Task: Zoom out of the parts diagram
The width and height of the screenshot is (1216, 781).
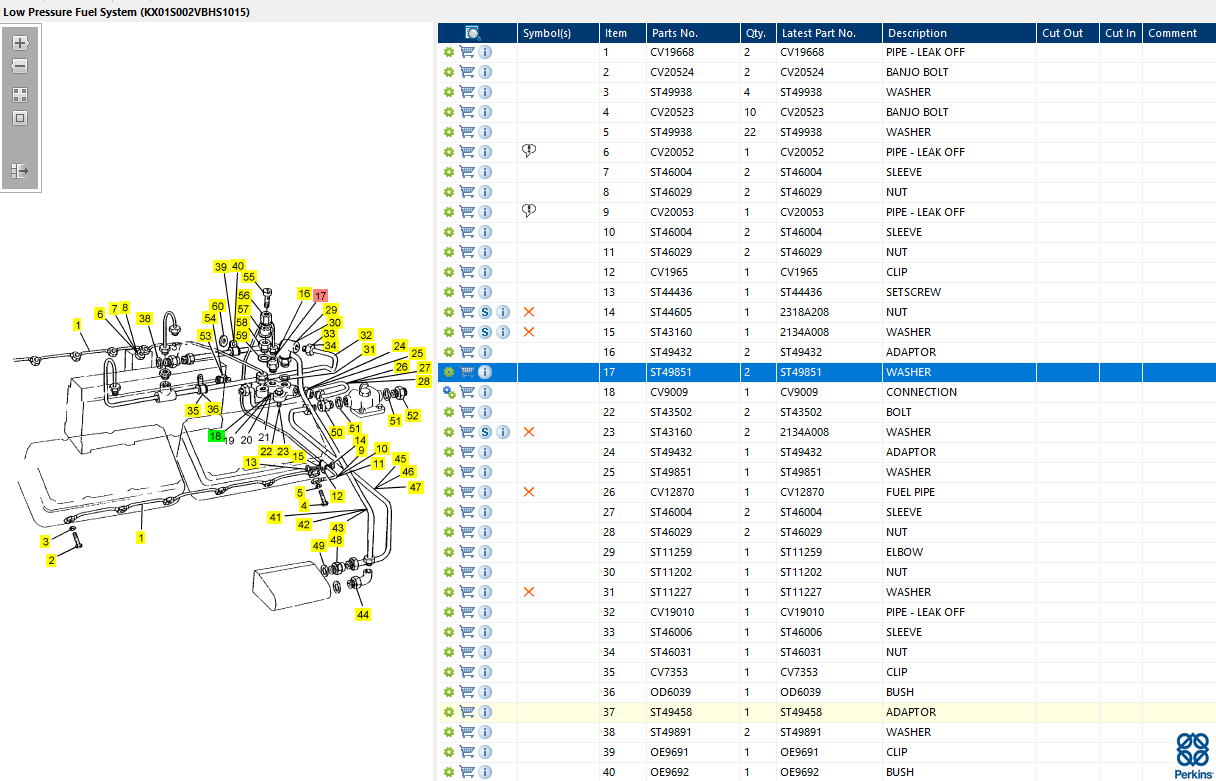Action: point(20,66)
